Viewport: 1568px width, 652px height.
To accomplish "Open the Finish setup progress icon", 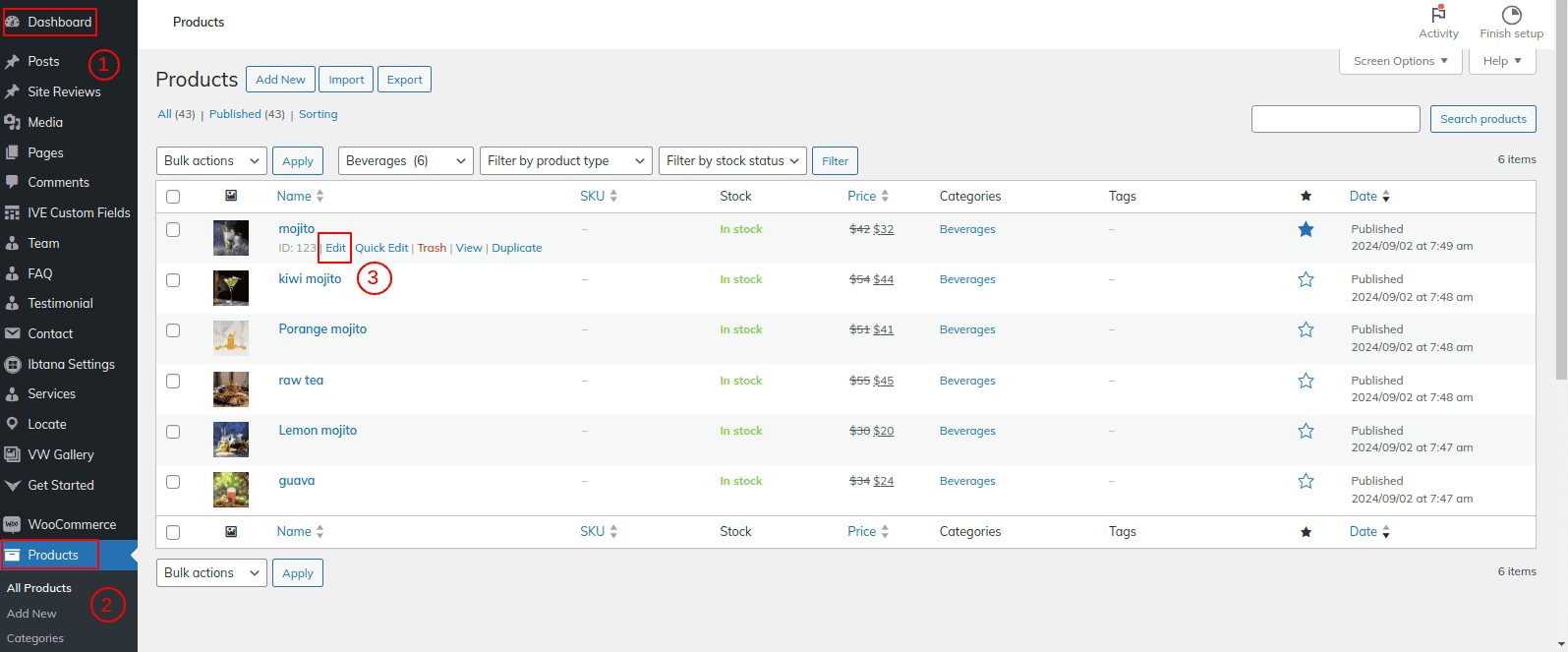I will 1511,15.
